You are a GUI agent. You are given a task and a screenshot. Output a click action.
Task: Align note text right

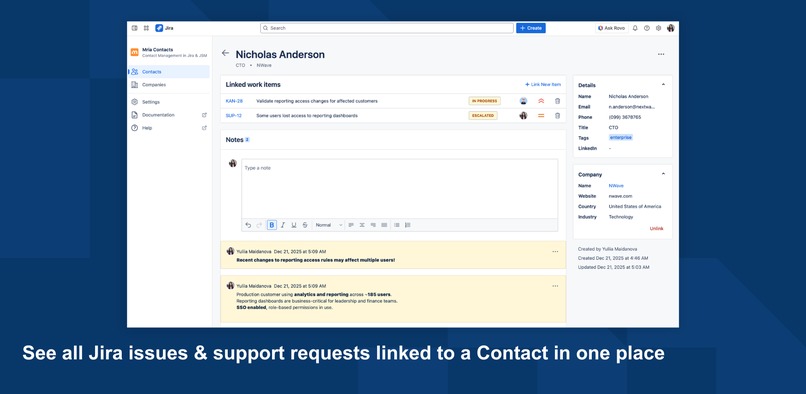tap(373, 225)
